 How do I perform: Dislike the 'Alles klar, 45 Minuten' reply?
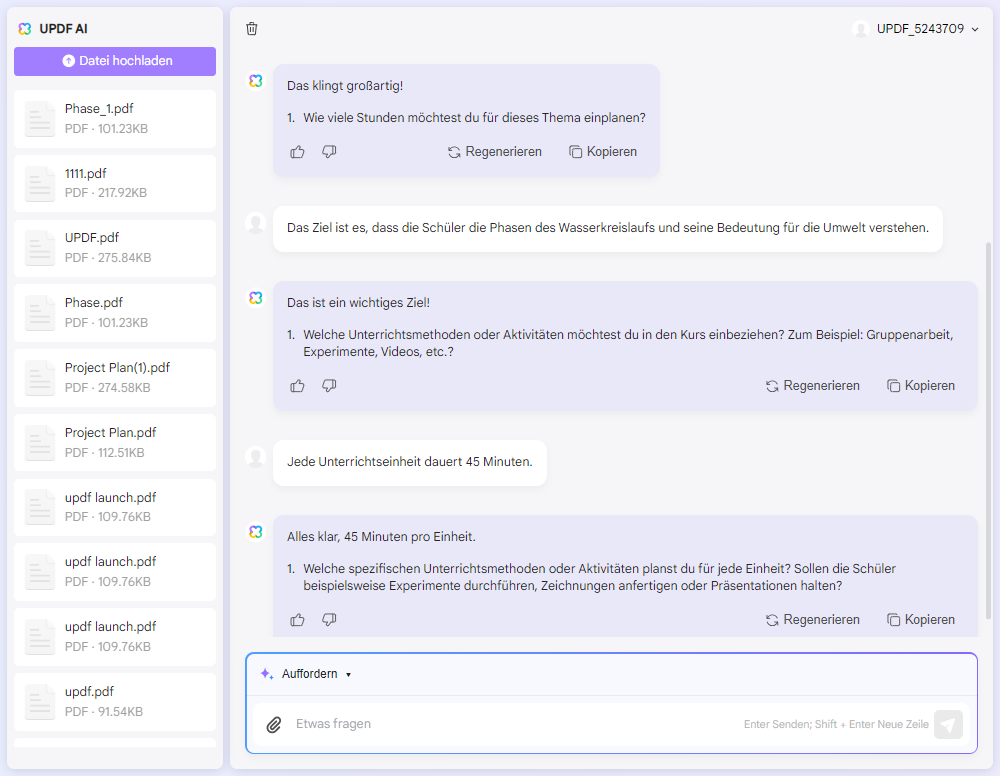pos(329,620)
